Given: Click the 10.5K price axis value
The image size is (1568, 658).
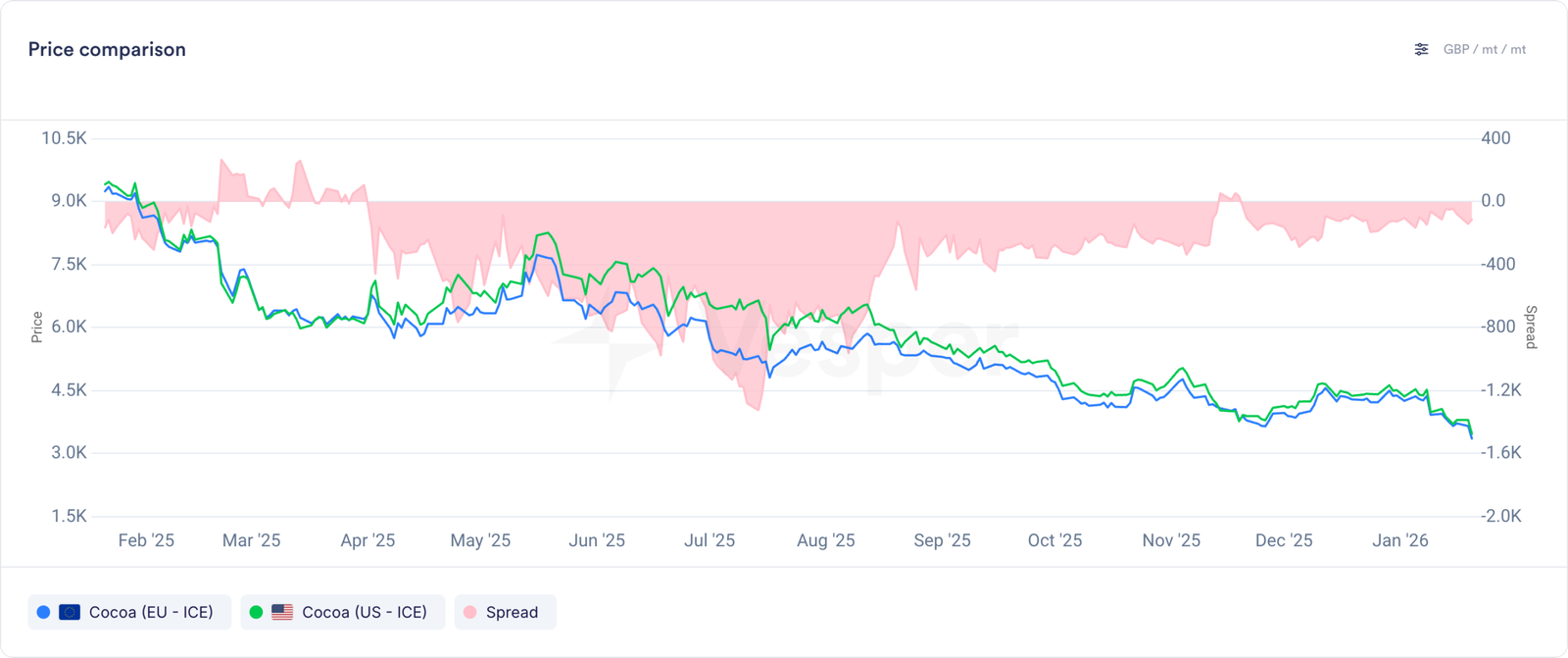Looking at the screenshot, I should tap(64, 138).
